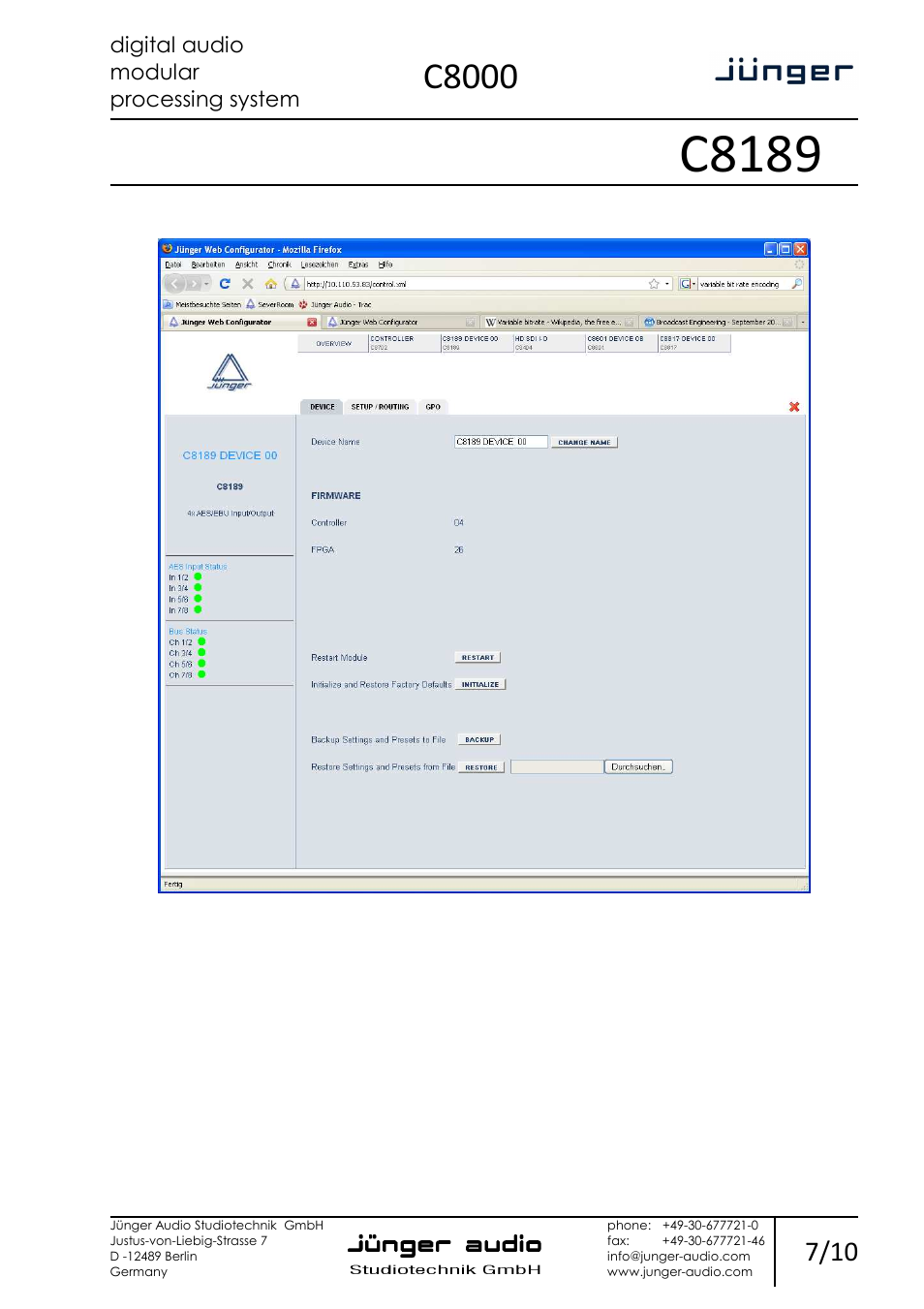Click the Firefox forward navigation arrow
The image size is (924, 1309).
click(x=194, y=284)
